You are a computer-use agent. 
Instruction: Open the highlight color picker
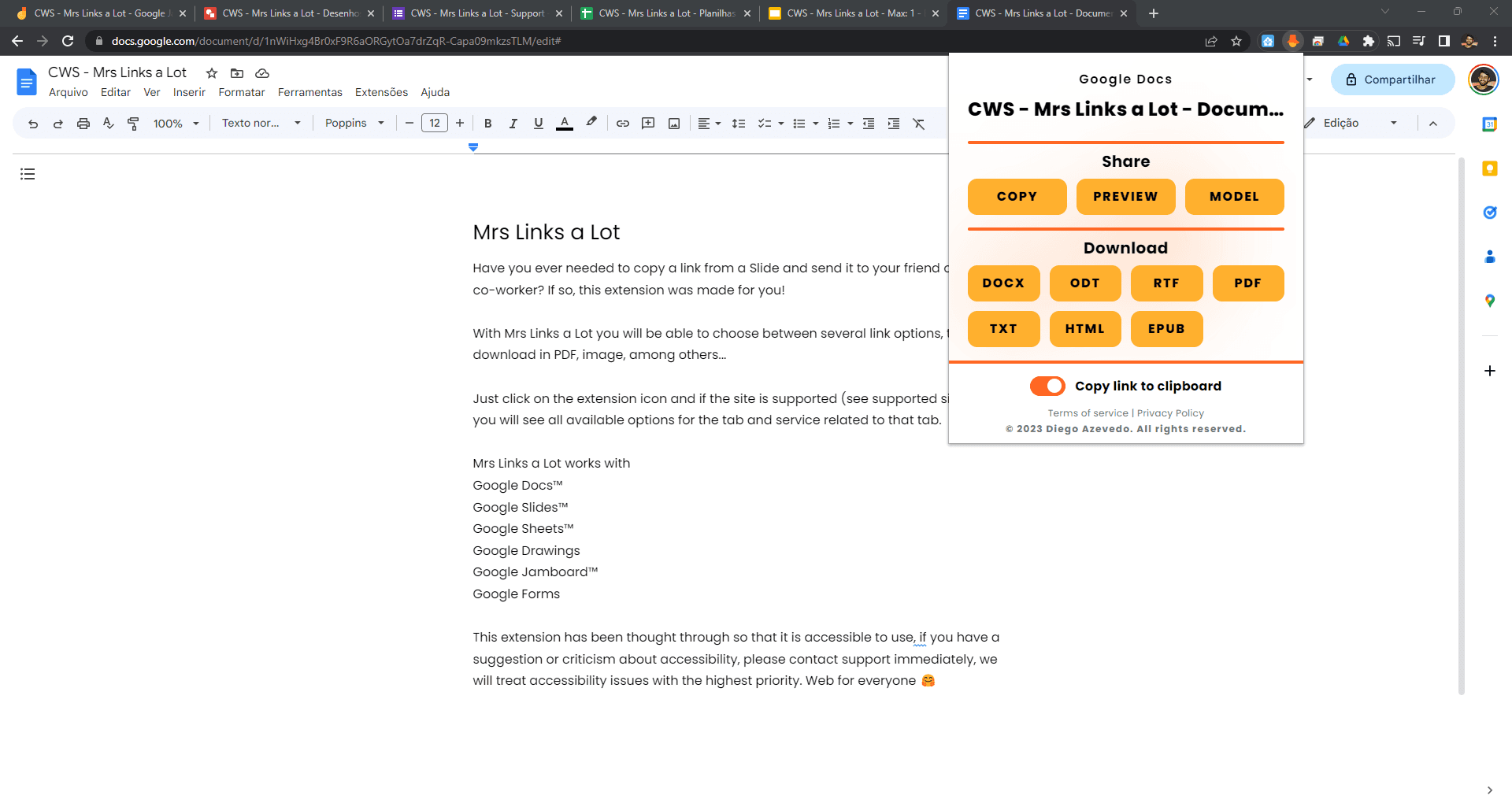click(x=591, y=123)
